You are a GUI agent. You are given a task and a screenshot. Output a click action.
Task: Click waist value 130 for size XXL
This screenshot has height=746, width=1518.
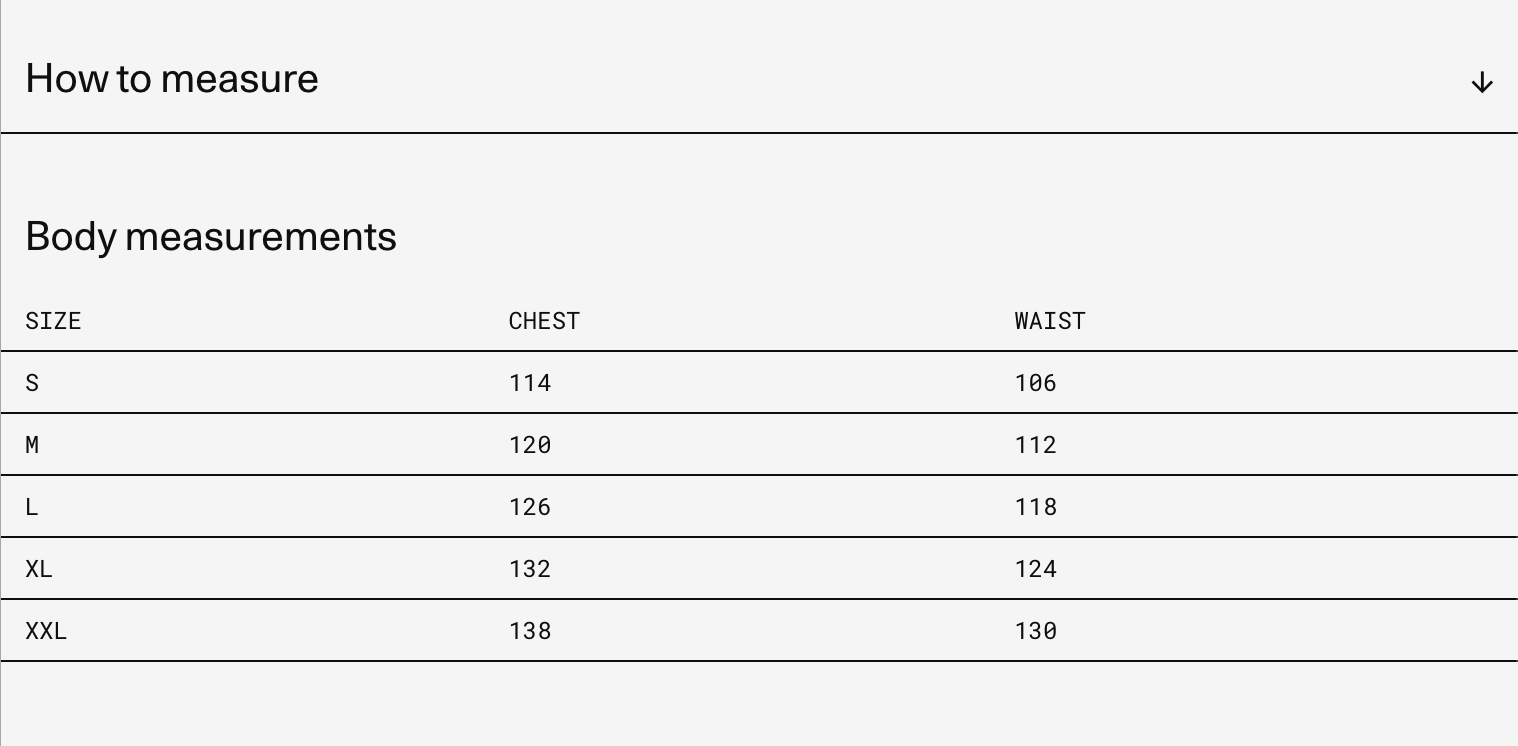click(1036, 631)
